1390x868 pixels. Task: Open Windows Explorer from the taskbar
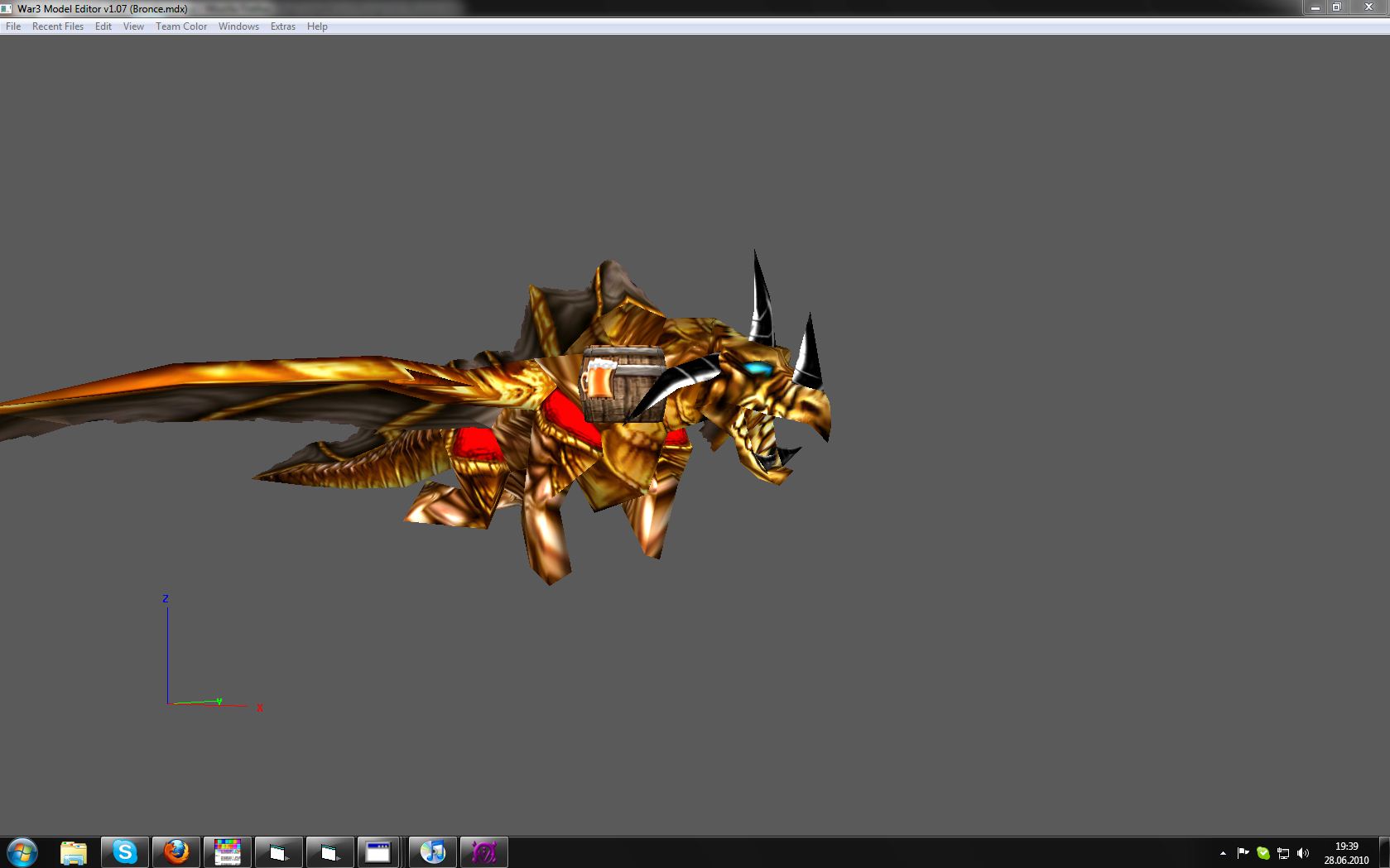tap(74, 851)
